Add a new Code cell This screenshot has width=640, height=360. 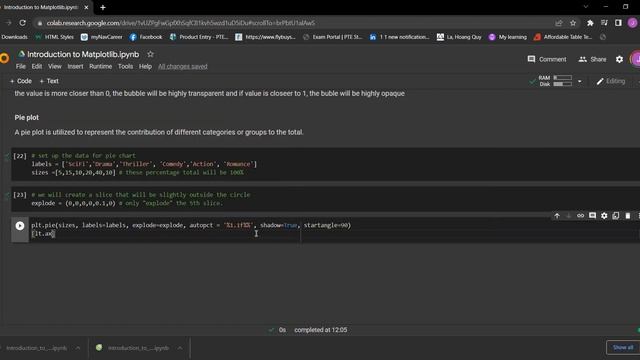coord(21,81)
